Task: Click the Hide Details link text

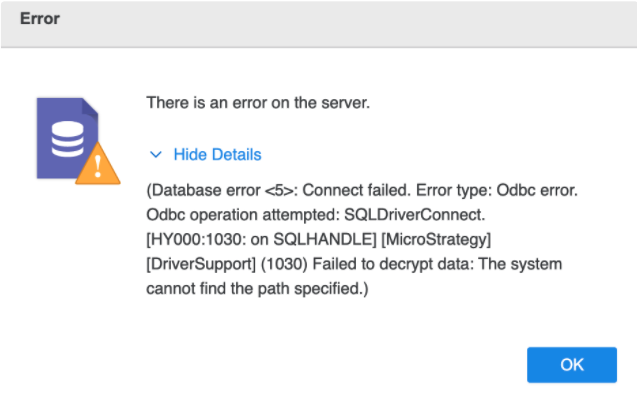Action: (x=217, y=154)
